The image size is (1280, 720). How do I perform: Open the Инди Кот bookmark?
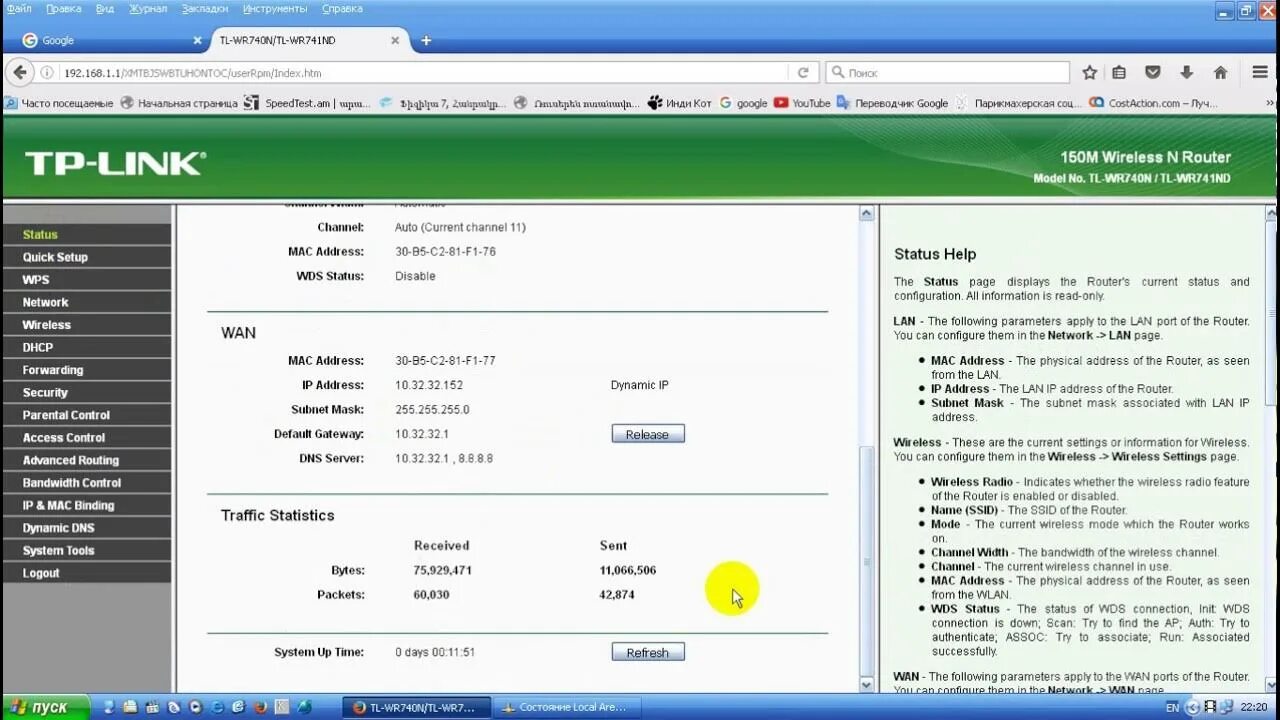click(x=680, y=103)
